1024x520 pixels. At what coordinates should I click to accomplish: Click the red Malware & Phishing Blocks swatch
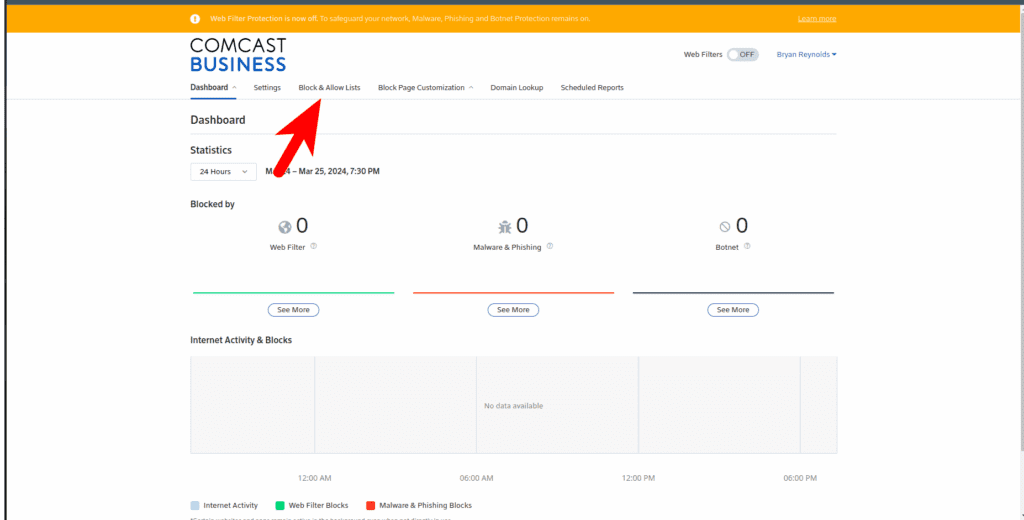(x=371, y=505)
